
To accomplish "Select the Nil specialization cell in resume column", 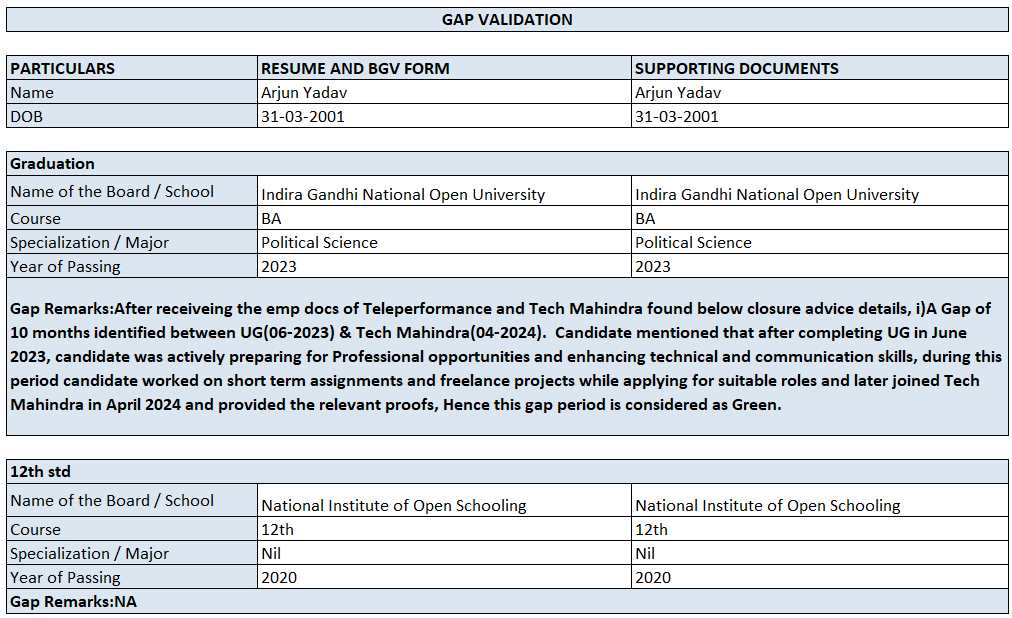I will [270, 554].
